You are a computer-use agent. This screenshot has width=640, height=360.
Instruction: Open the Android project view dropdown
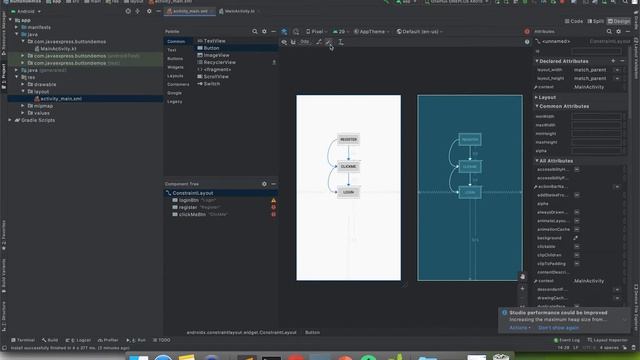tap(25, 11)
